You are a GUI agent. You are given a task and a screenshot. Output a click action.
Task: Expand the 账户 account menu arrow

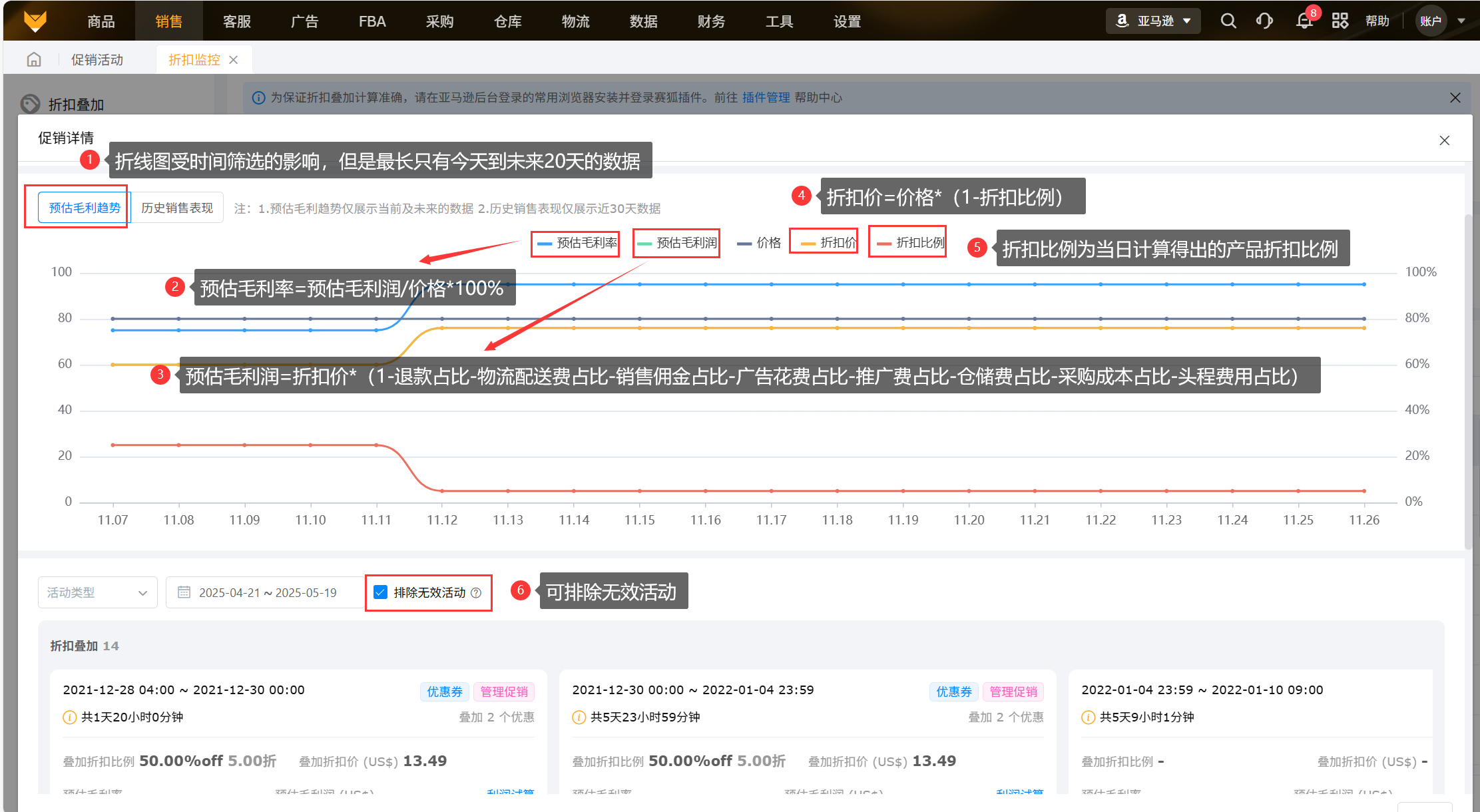pyautogui.click(x=1461, y=21)
